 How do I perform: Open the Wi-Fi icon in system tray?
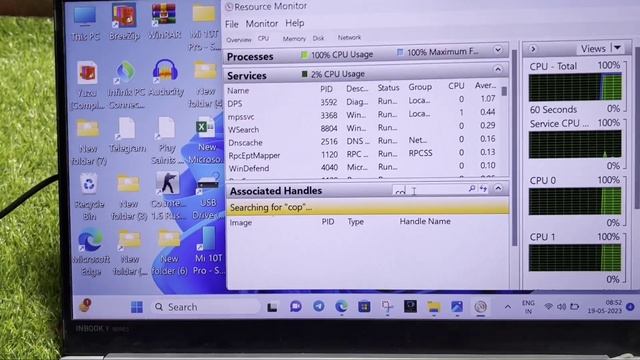pyautogui.click(x=549, y=307)
